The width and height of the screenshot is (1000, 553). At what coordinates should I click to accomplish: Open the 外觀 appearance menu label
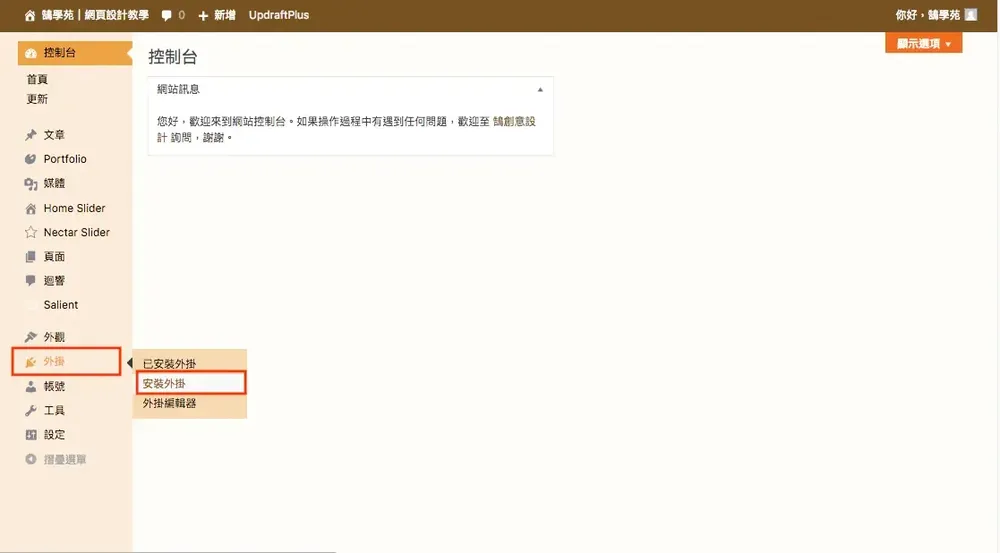coord(54,337)
